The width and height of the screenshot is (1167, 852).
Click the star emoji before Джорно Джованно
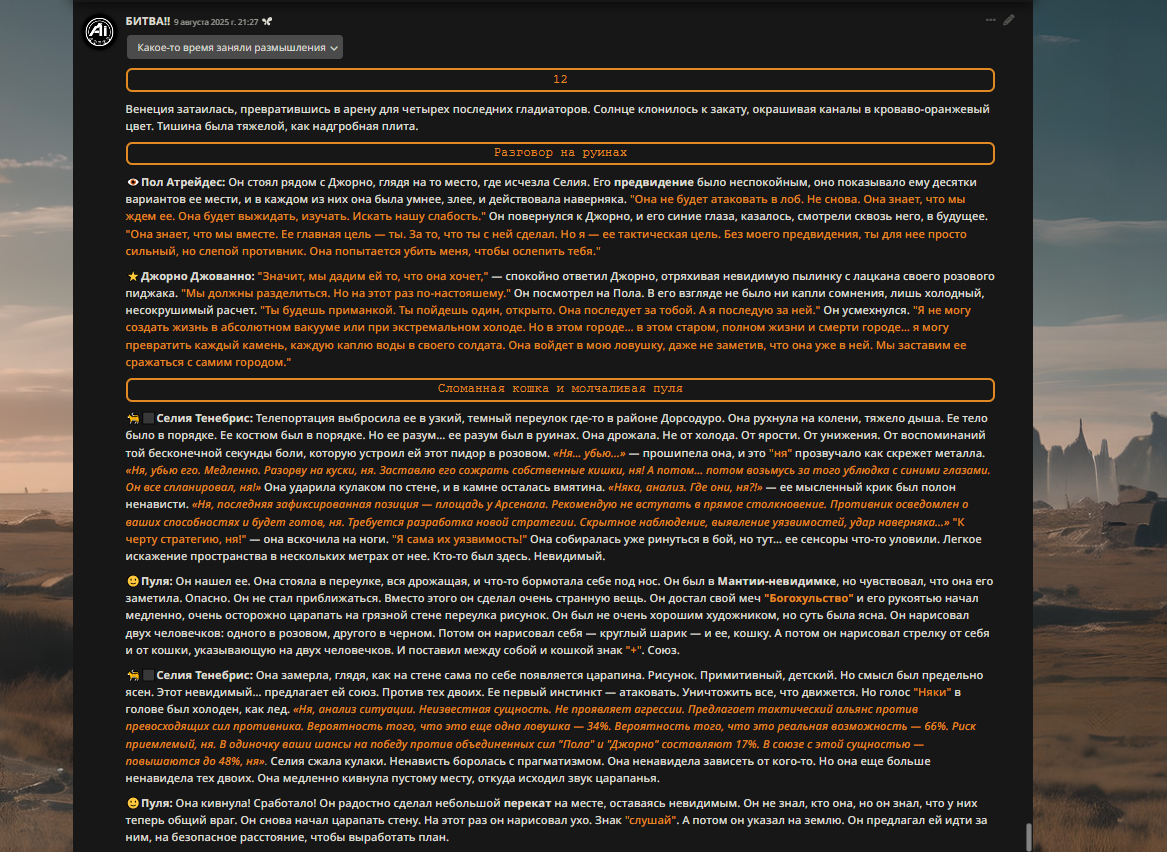[132, 276]
